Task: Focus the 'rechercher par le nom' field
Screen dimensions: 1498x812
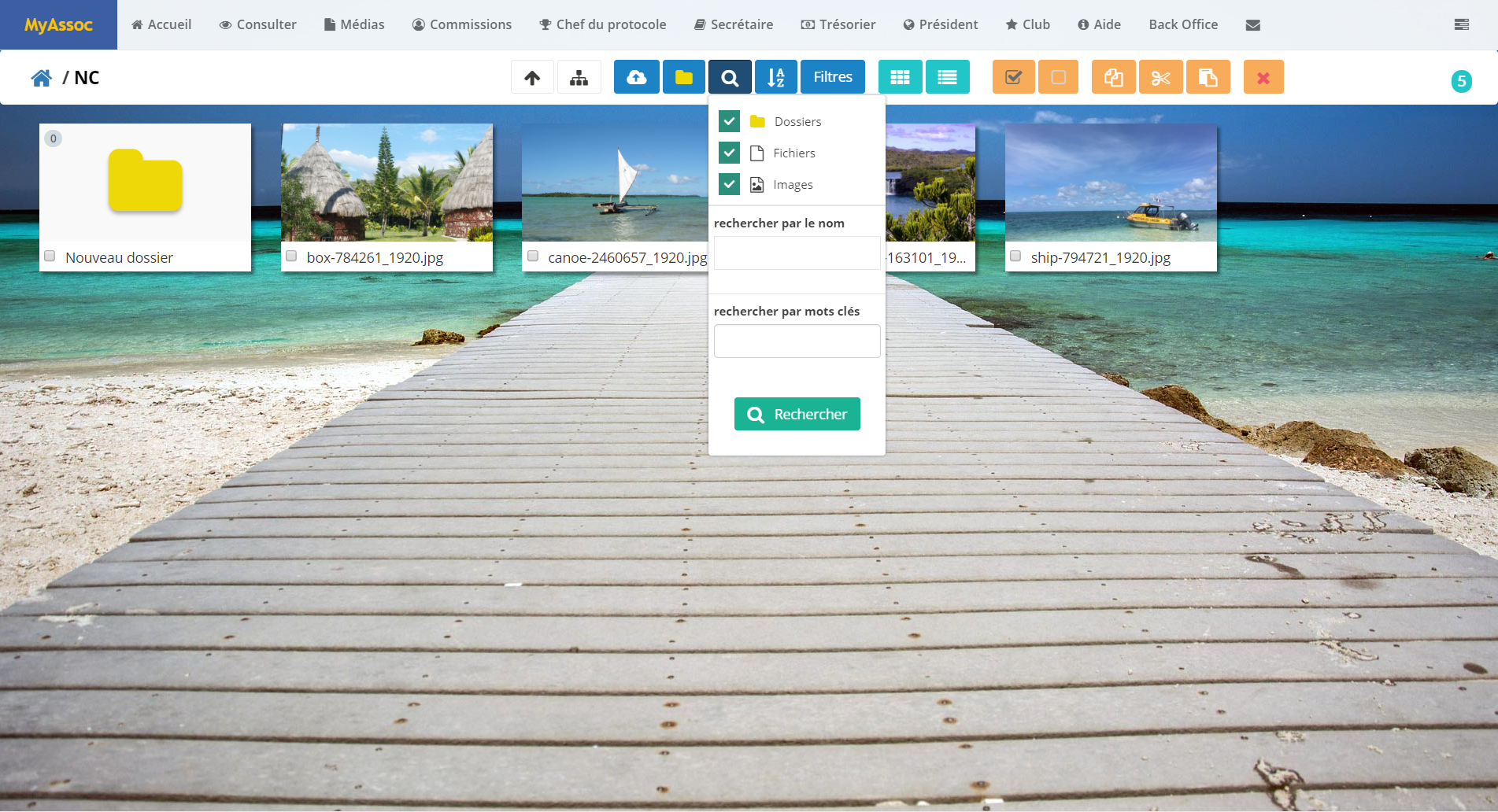Action: pyautogui.click(x=797, y=253)
